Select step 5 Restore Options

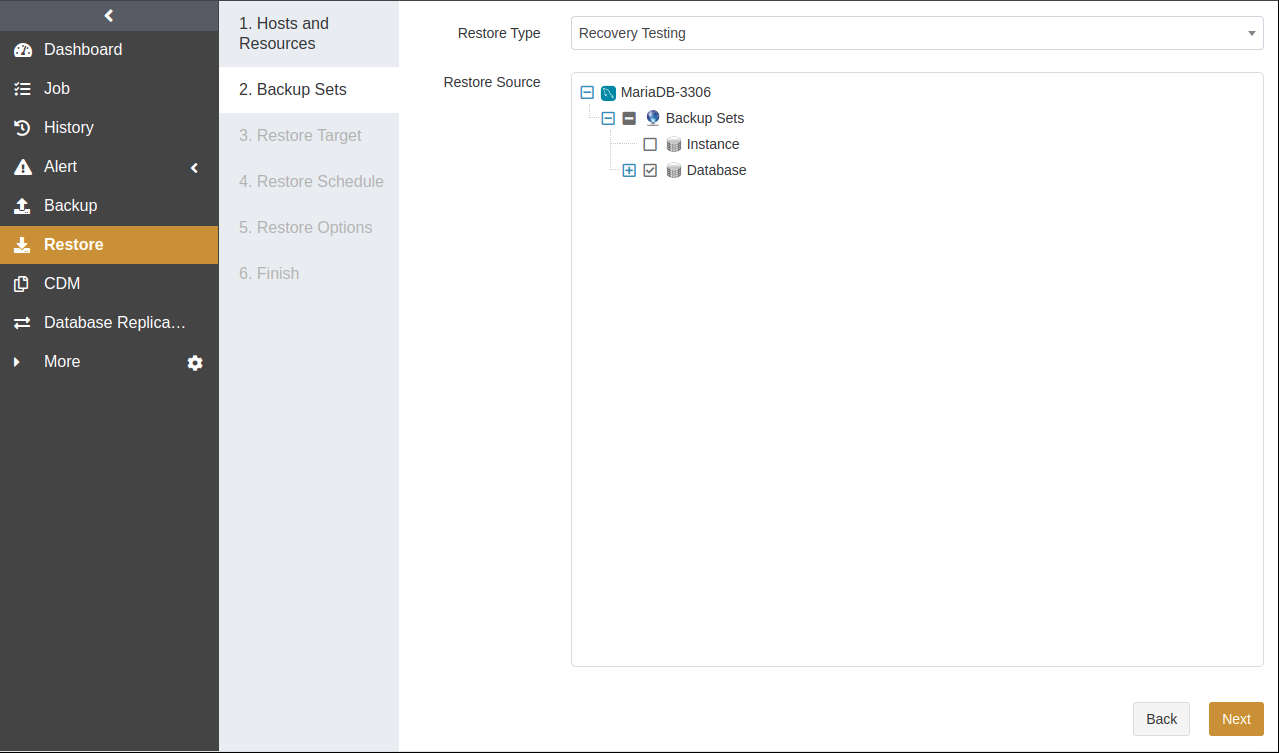[x=309, y=228]
